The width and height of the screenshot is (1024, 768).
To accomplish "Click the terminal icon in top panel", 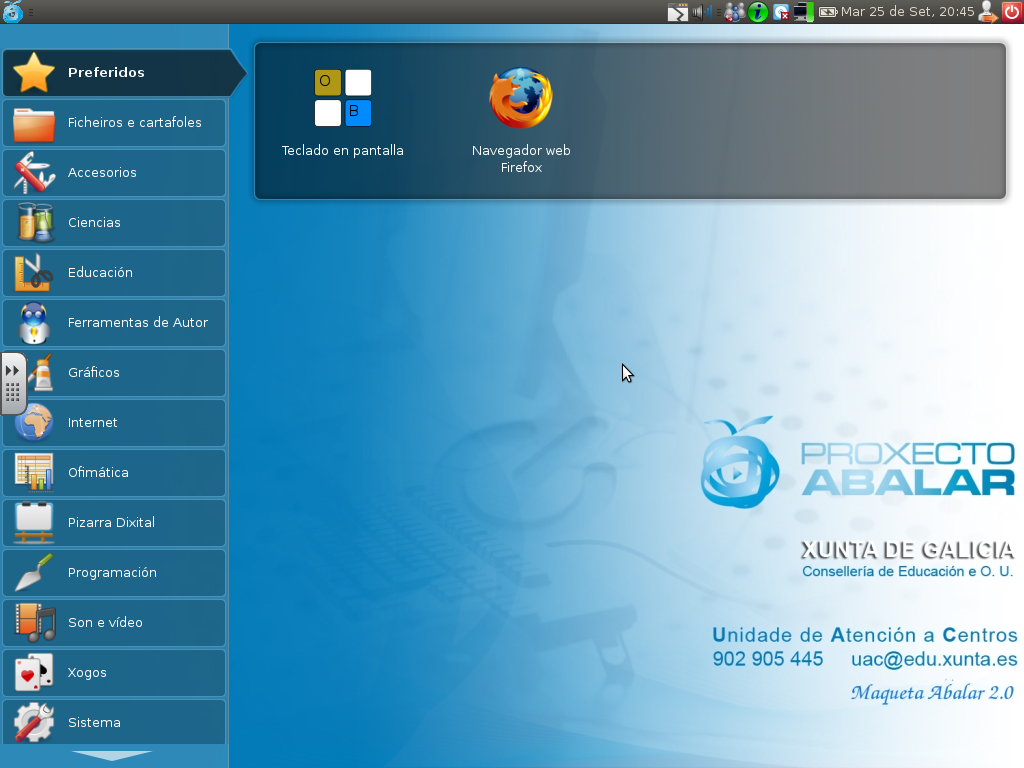I will tap(678, 12).
